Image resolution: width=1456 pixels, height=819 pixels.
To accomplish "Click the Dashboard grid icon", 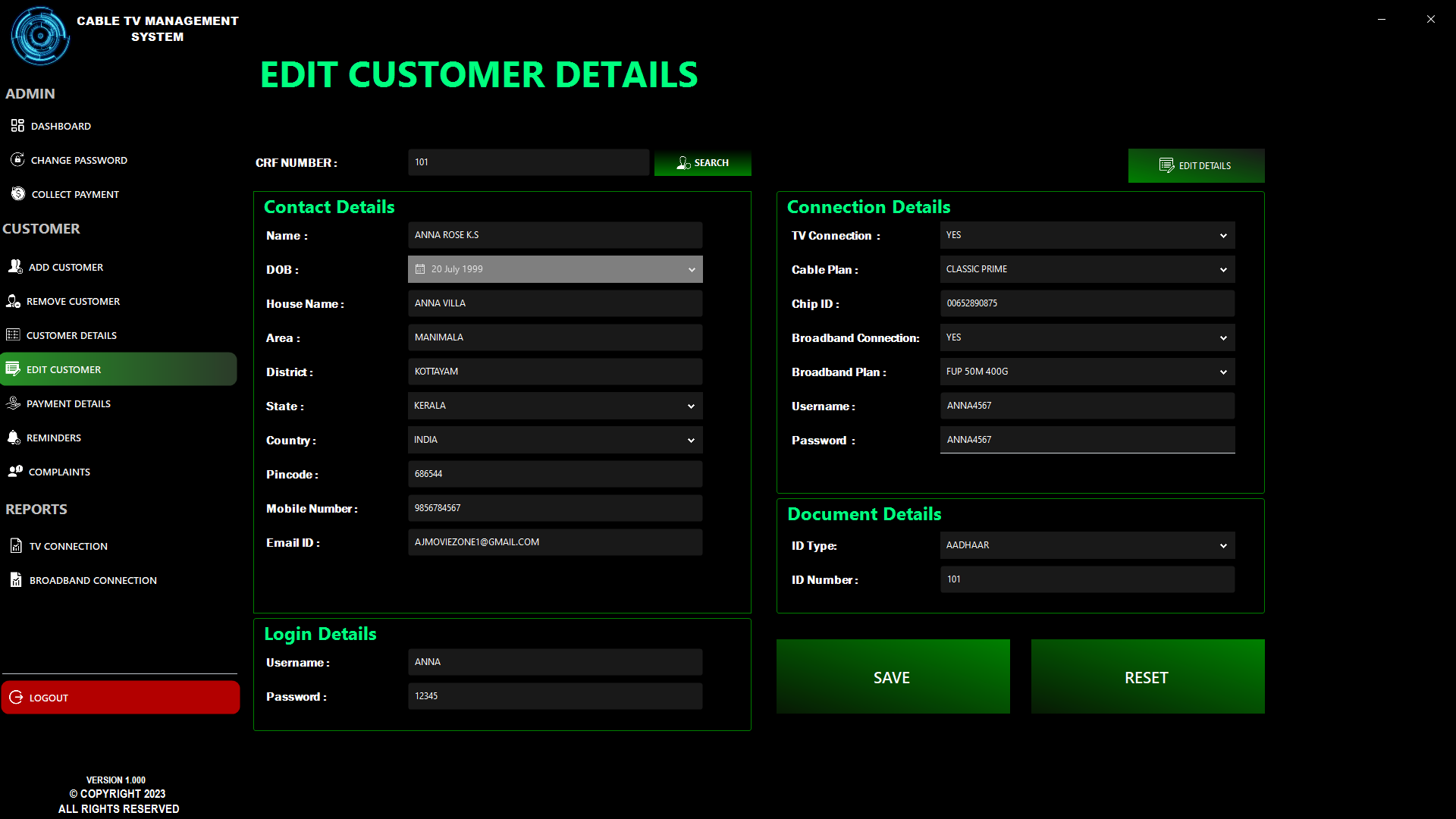I will pos(17,125).
